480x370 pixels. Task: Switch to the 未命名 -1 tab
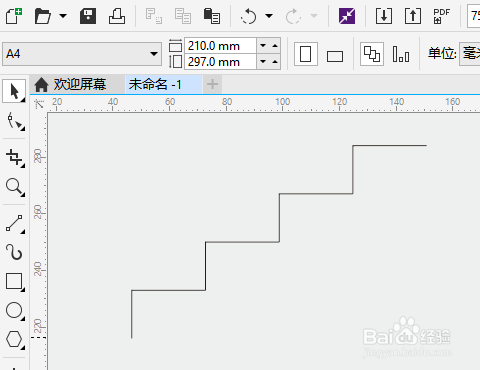[x=164, y=84]
